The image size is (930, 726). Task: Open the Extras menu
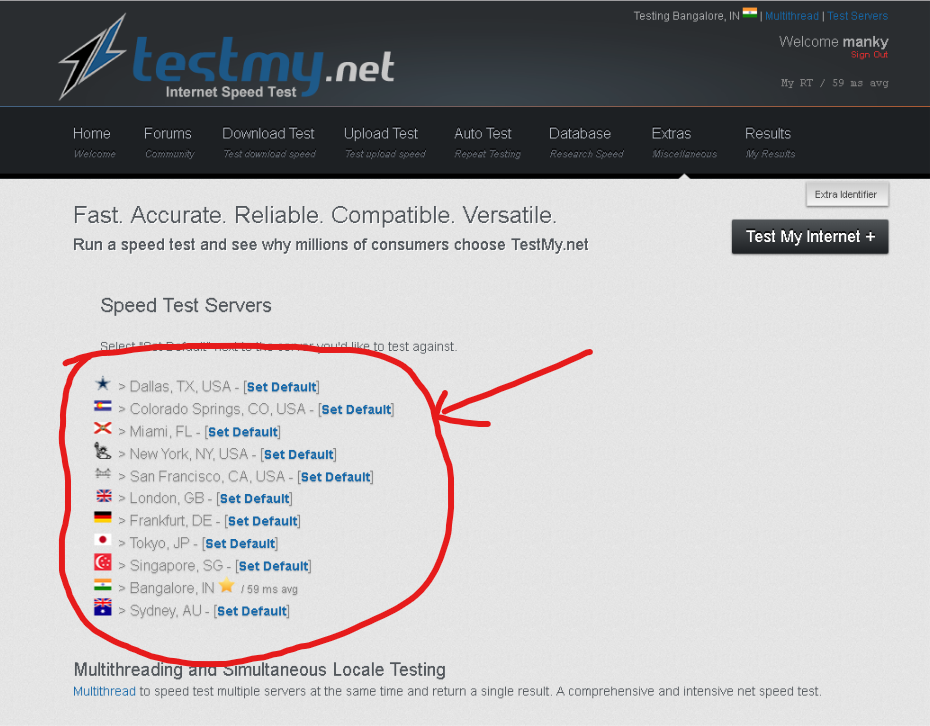point(671,134)
